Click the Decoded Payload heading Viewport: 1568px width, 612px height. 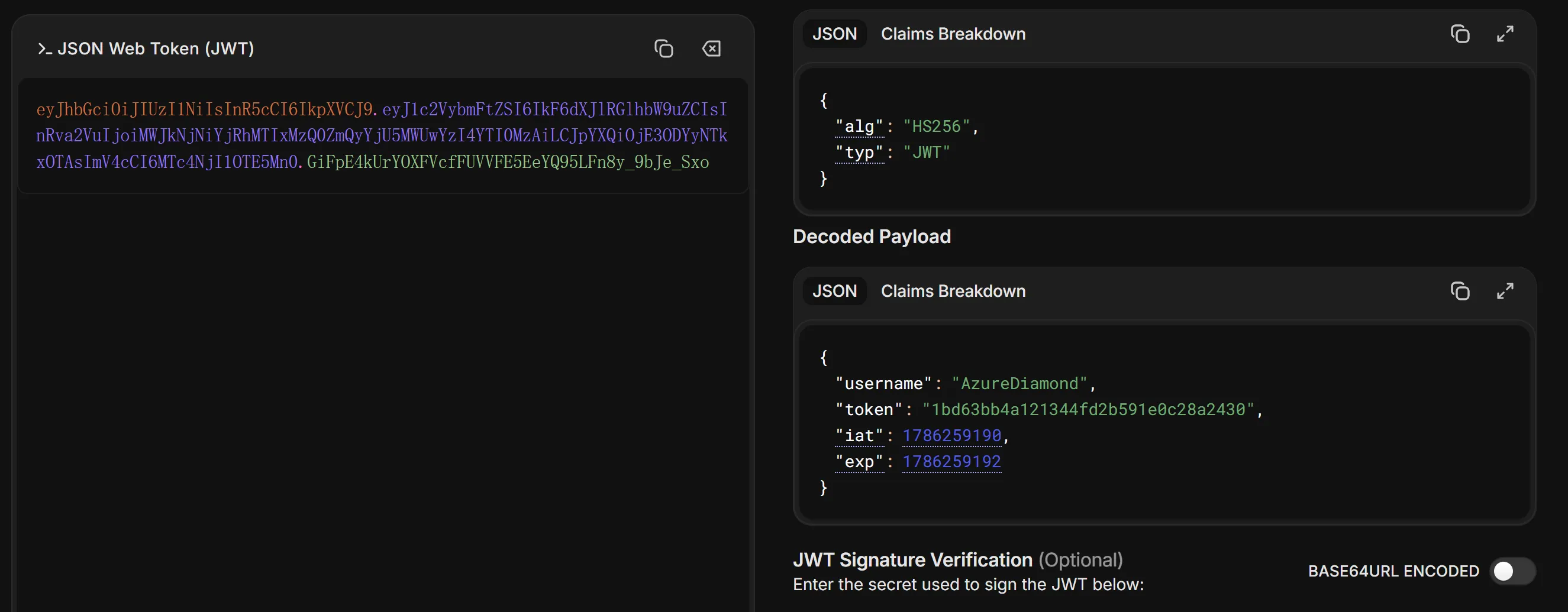872,237
